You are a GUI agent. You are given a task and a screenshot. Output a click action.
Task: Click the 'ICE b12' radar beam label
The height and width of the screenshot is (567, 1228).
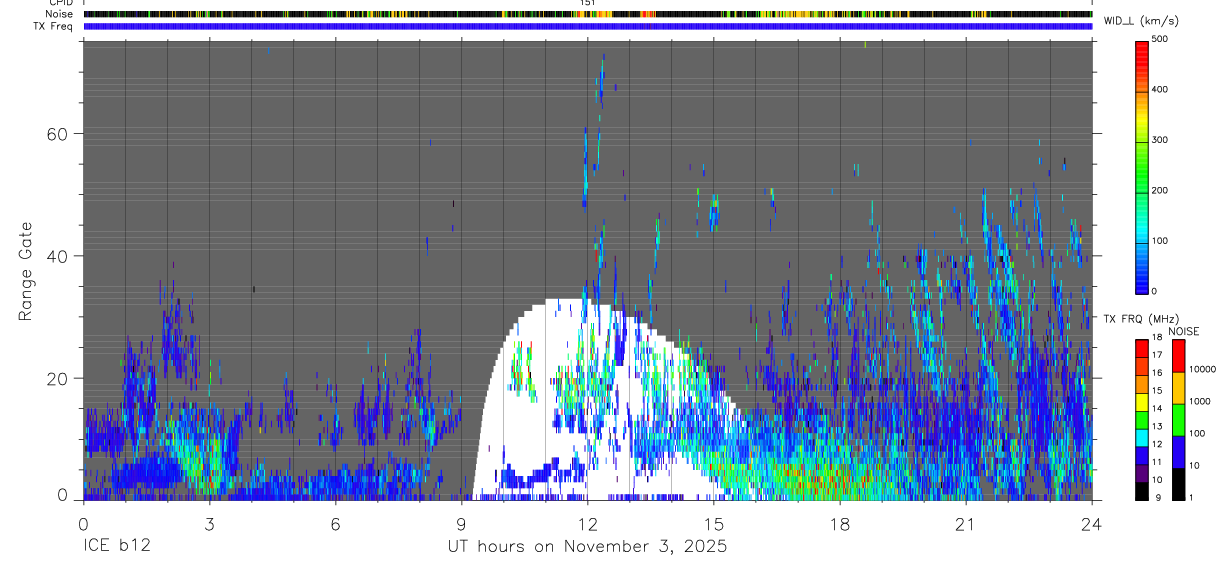point(116,547)
